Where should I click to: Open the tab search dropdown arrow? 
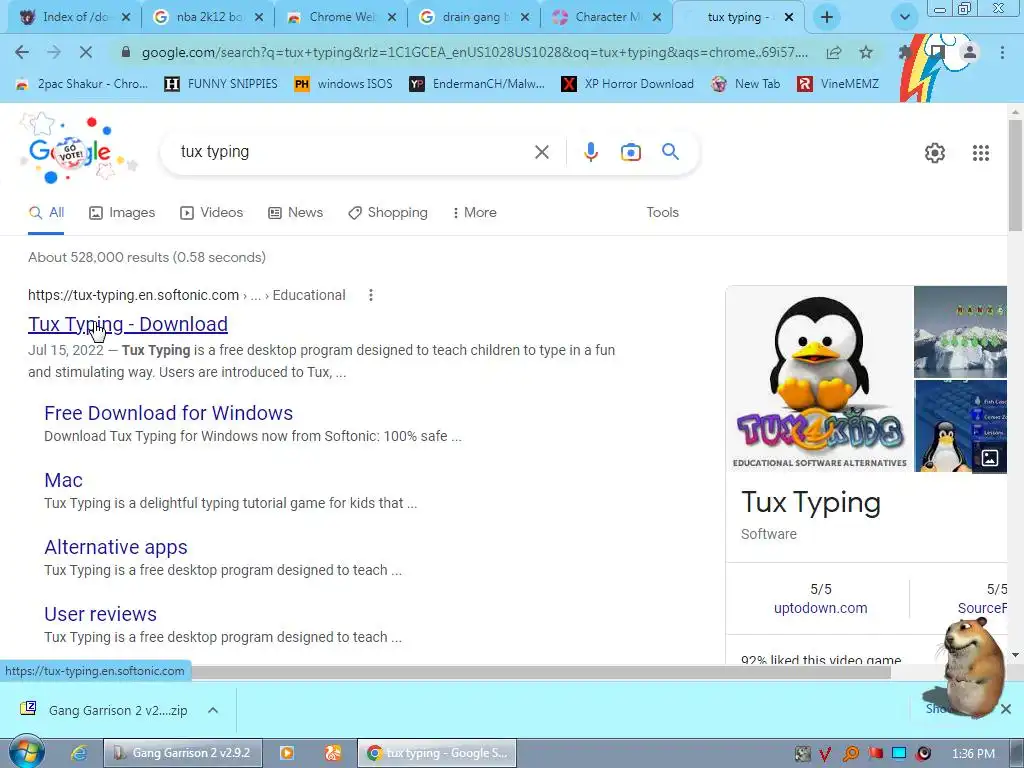tap(904, 18)
